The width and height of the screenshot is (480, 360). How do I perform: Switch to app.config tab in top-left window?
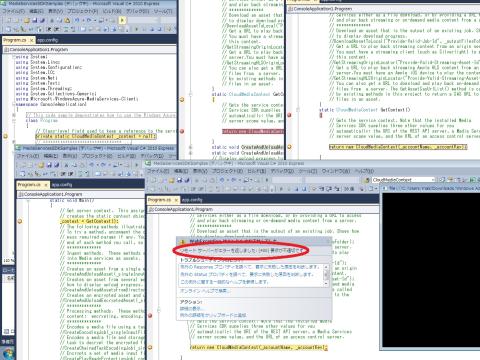tap(48, 40)
